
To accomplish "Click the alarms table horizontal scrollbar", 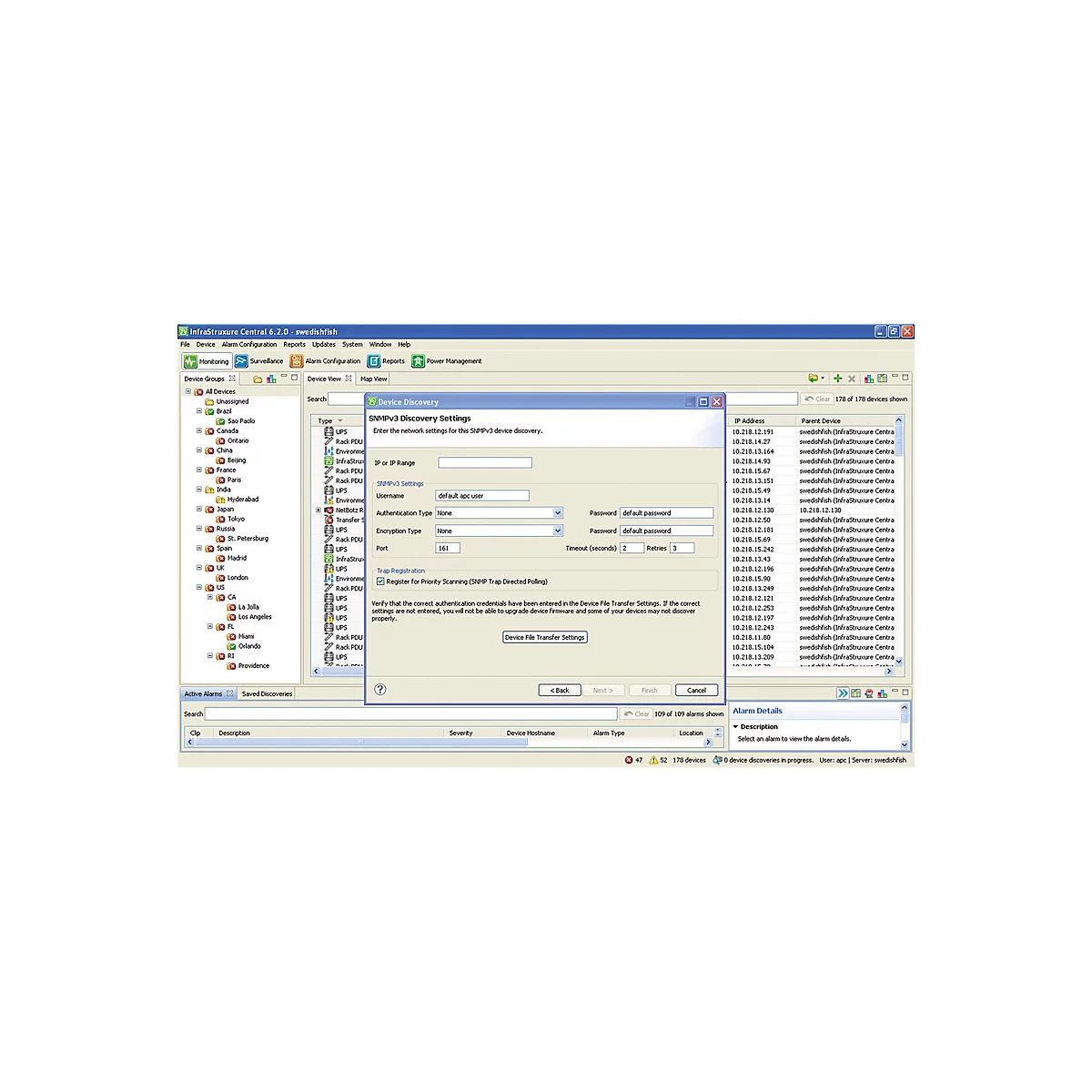I will click(x=362, y=743).
